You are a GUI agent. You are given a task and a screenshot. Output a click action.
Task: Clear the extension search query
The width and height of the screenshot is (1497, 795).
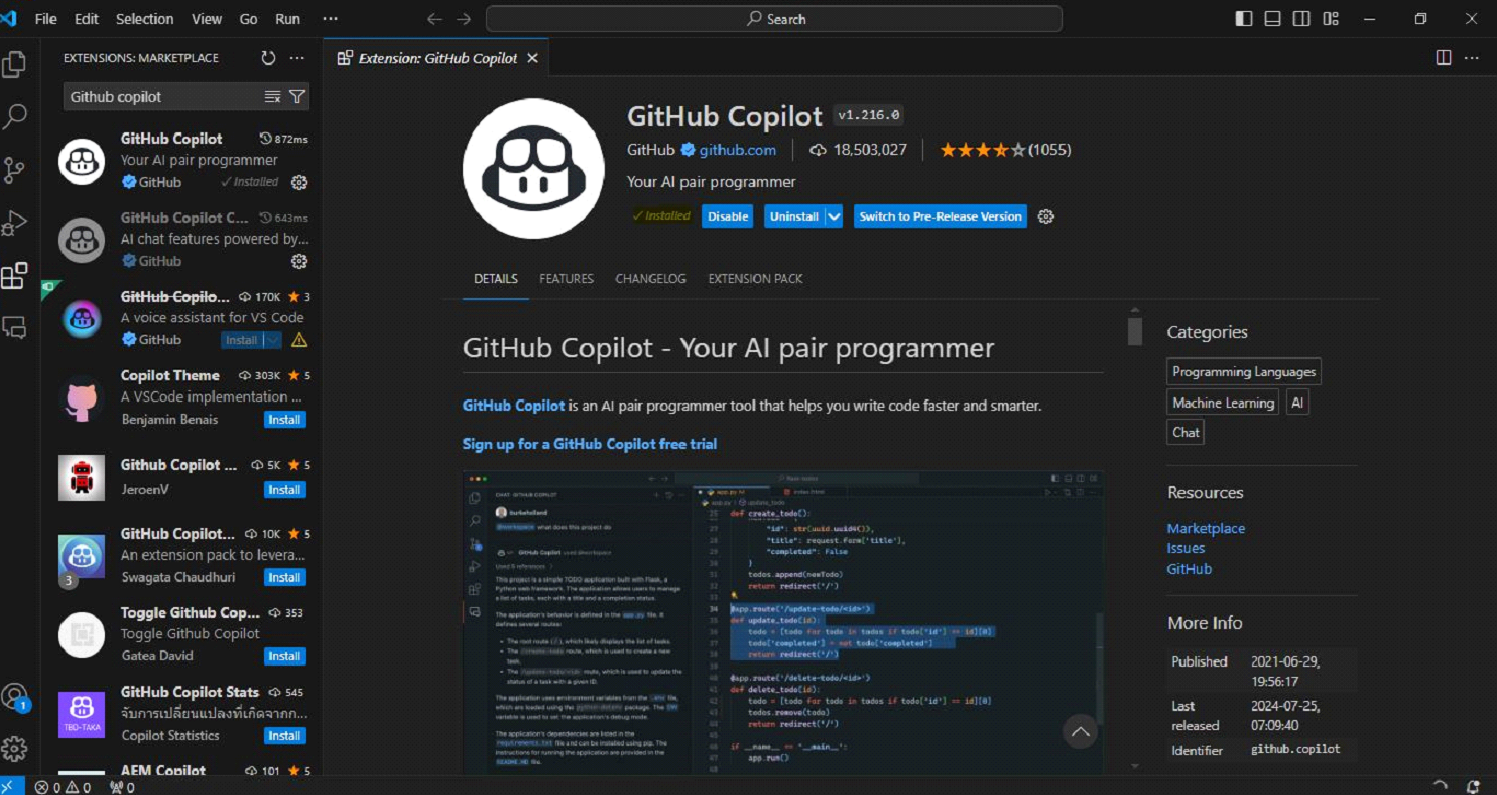[x=271, y=96]
